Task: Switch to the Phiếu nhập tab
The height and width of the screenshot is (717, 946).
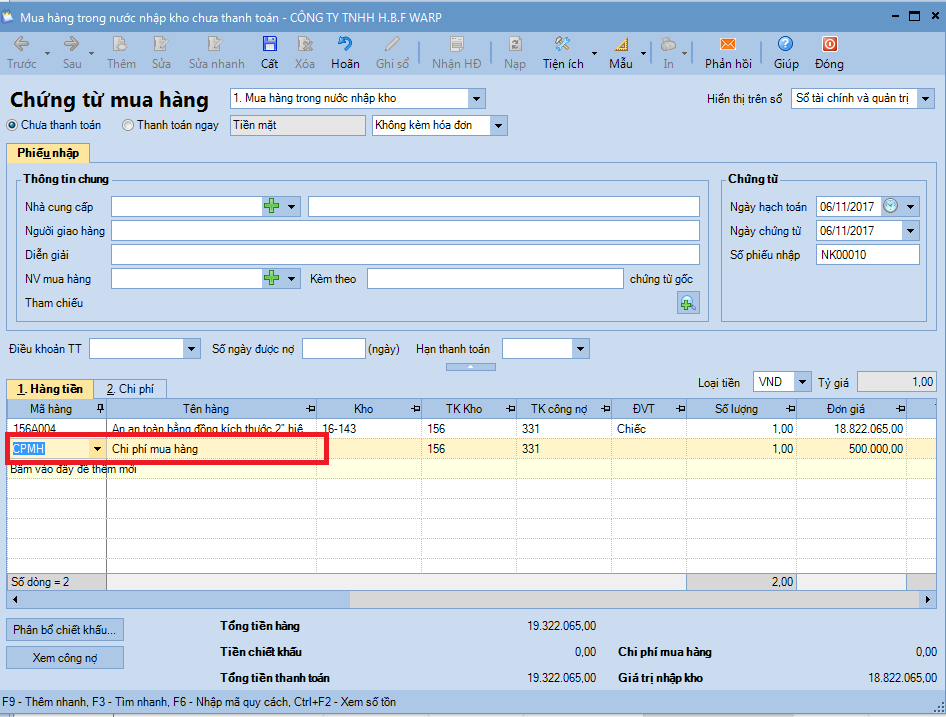Action: coord(48,153)
